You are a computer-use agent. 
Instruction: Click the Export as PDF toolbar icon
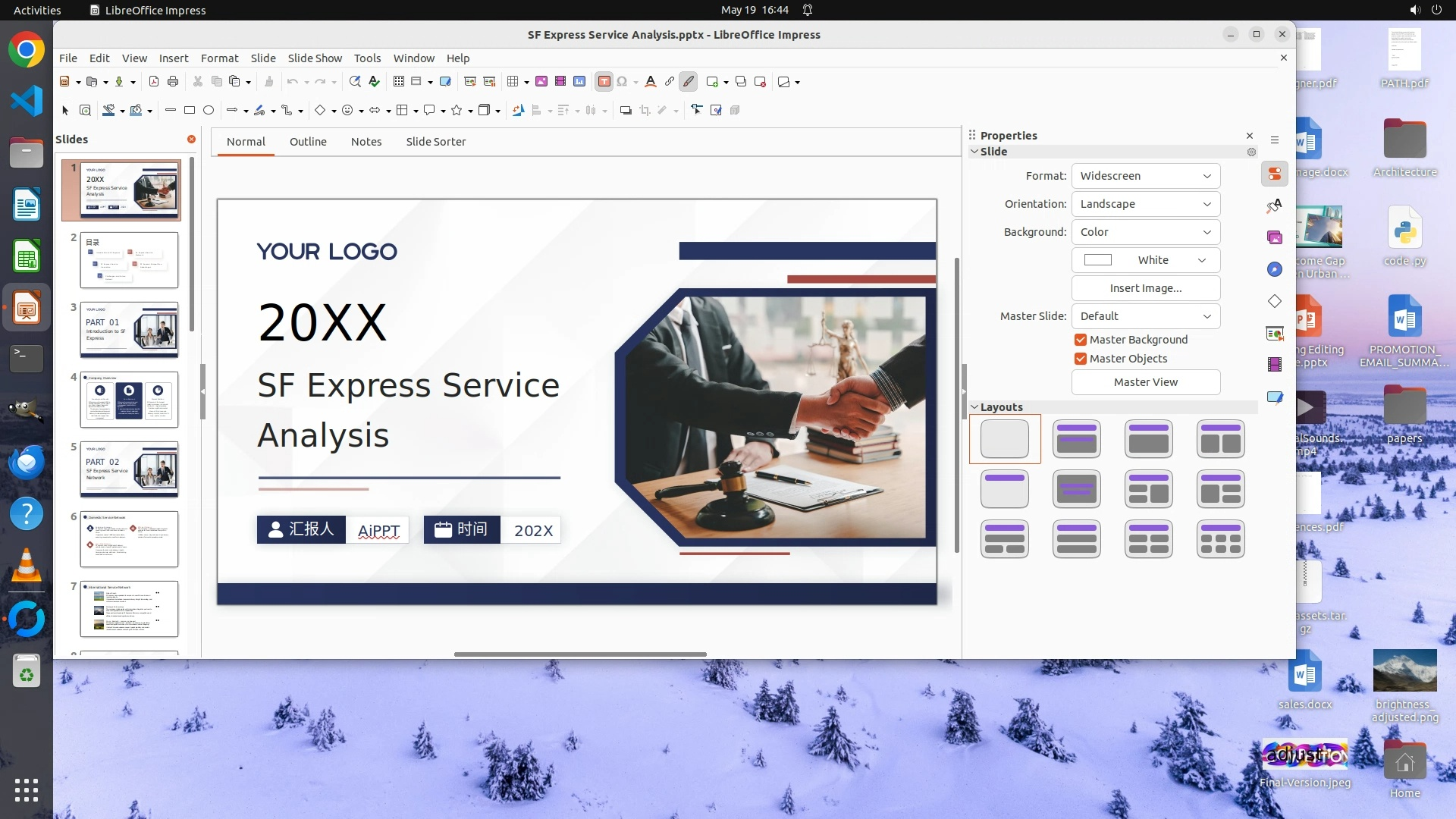(154, 82)
